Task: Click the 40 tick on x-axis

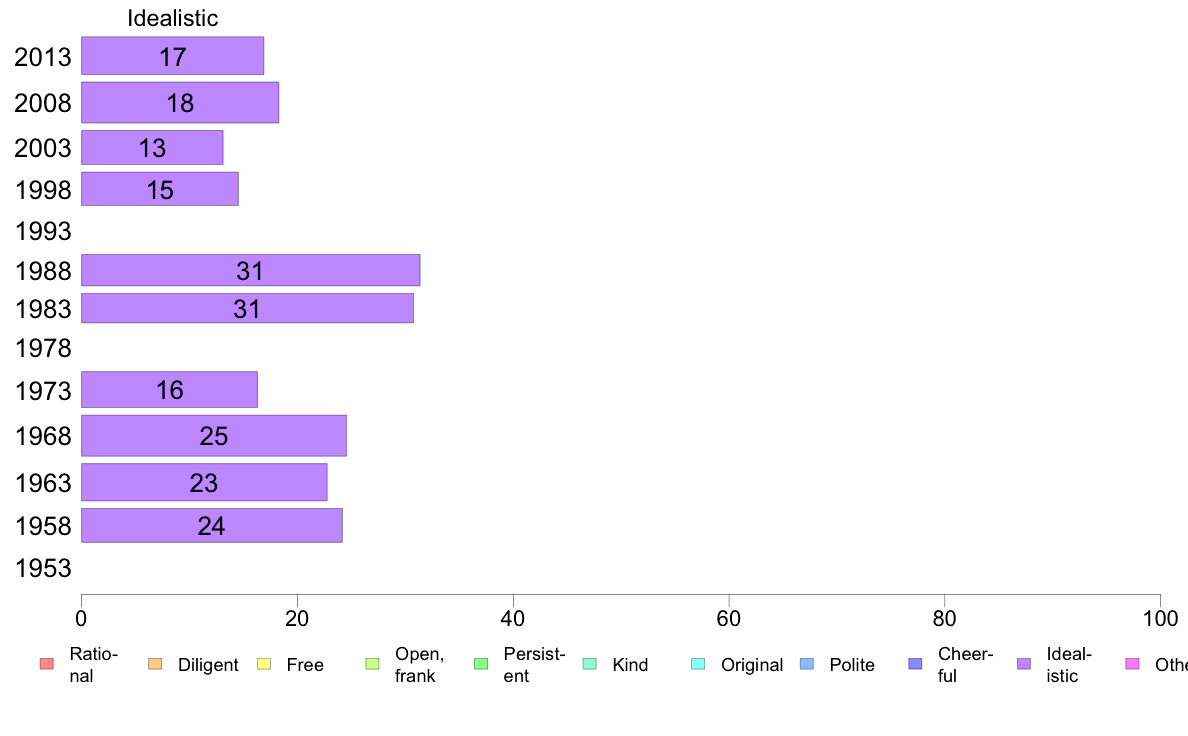Action: coord(513,619)
